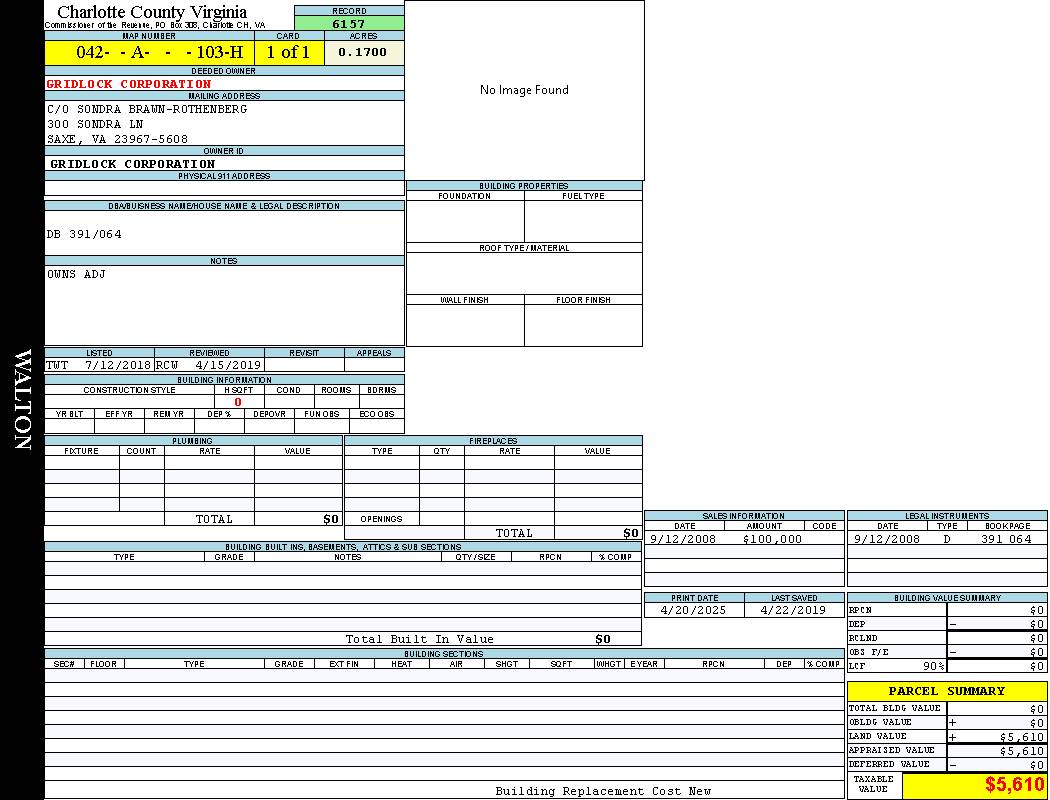Click the reviewed date 4/15/2019

pyautogui.click(x=227, y=365)
